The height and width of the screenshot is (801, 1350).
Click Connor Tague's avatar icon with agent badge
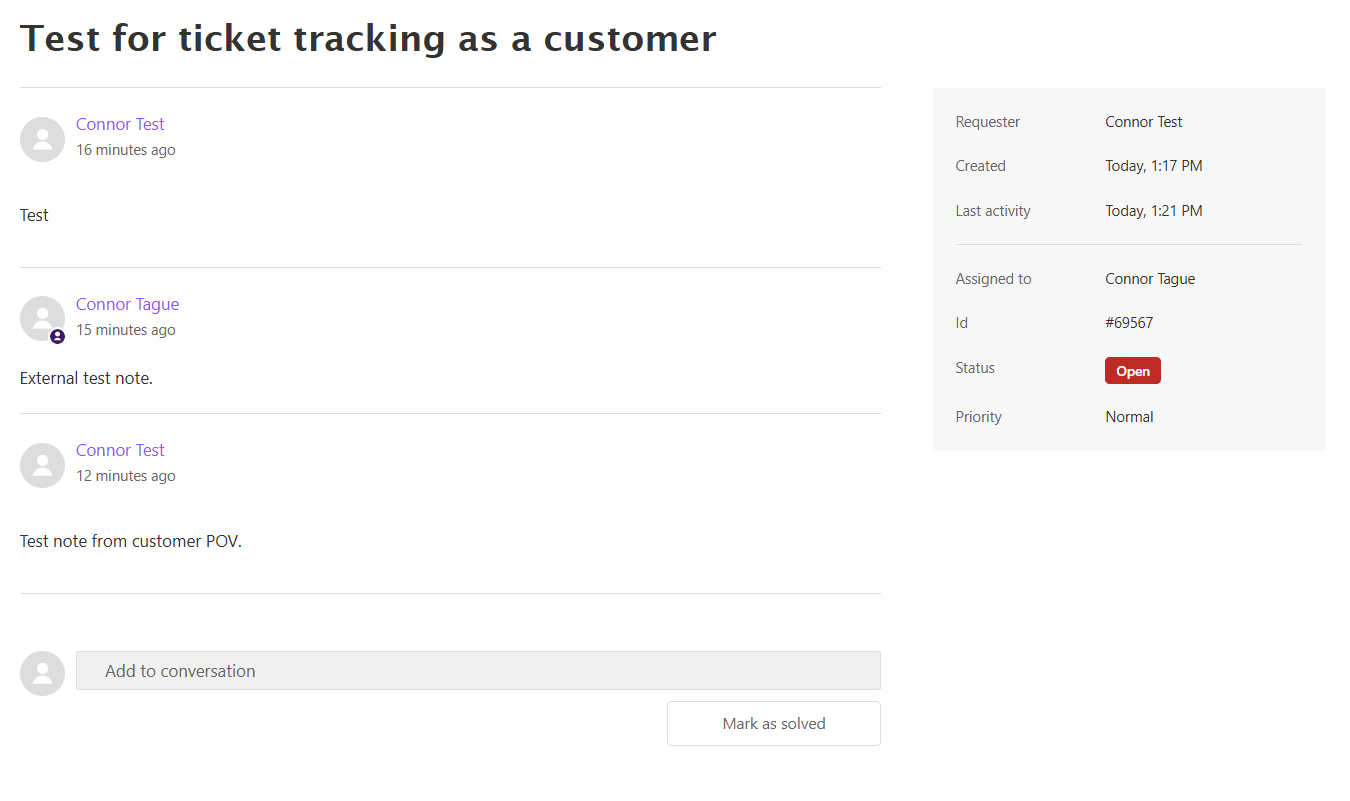click(x=42, y=319)
